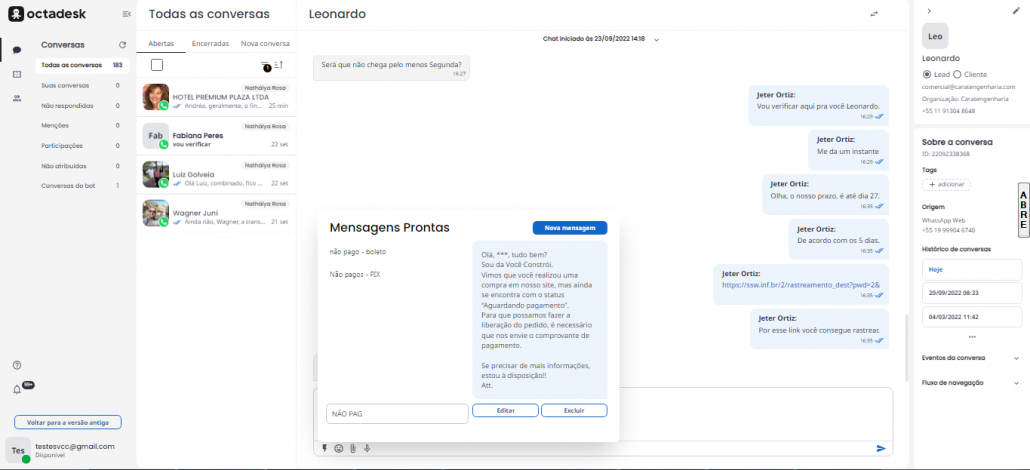Viewport: 1030px width, 470px height.
Task: Tick the select-all conversations checkbox
Action: click(x=157, y=65)
